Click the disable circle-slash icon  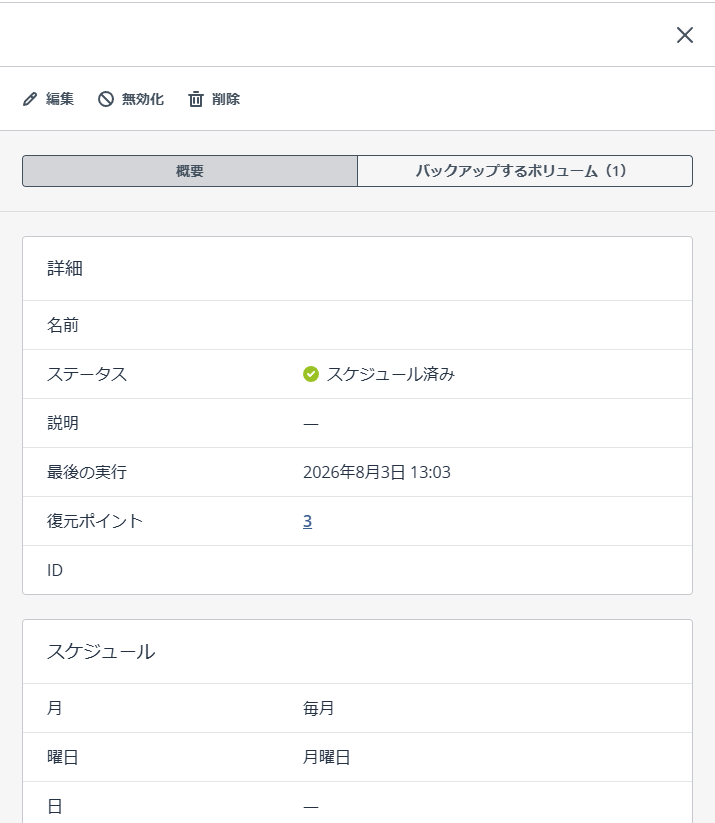(x=106, y=99)
